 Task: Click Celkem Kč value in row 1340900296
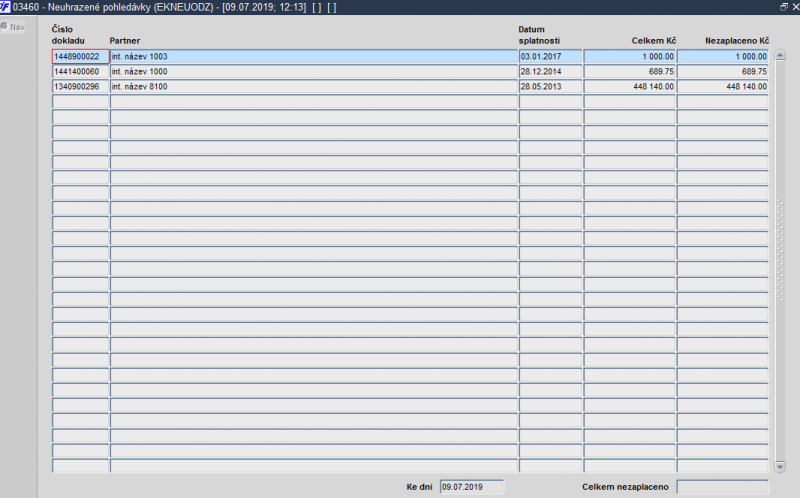pyautogui.click(x=630, y=87)
